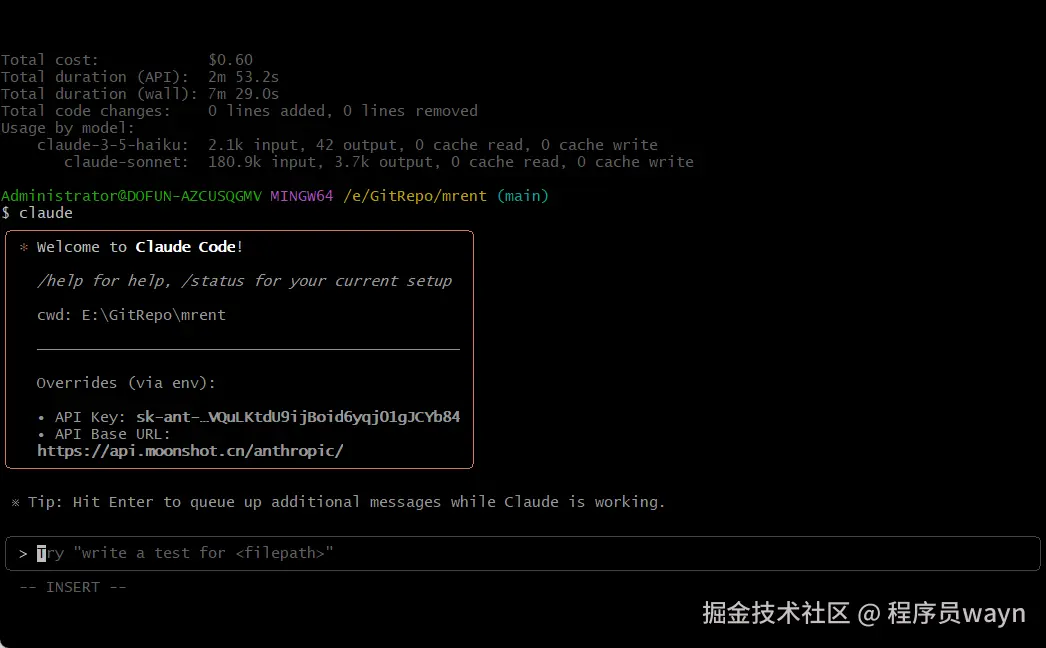Click the '$ claude' command line
This screenshot has width=1046, height=648.
point(37,213)
